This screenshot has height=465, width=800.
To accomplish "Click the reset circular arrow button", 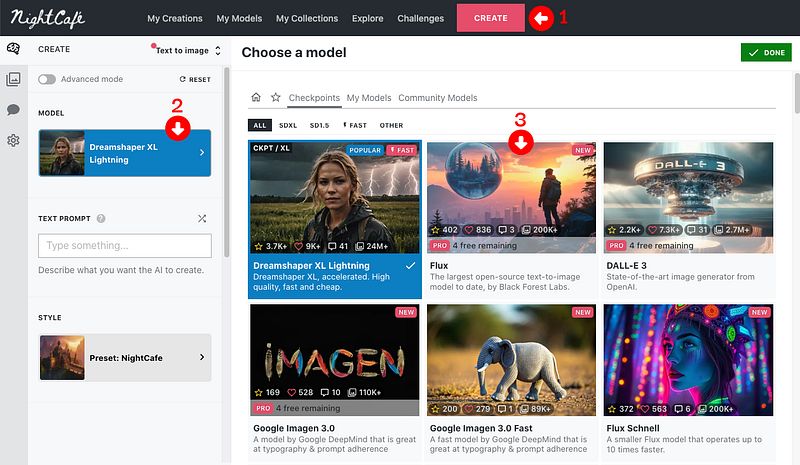I will [x=195, y=79].
